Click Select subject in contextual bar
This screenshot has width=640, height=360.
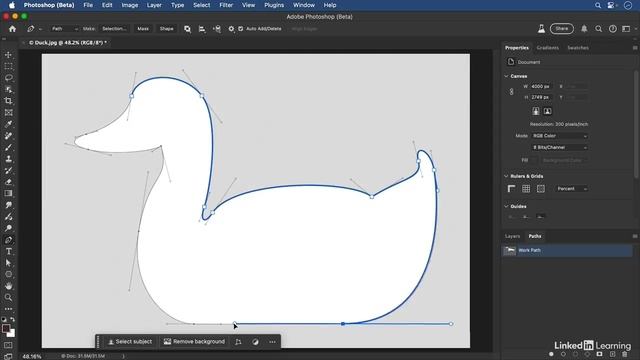[x=130, y=342]
